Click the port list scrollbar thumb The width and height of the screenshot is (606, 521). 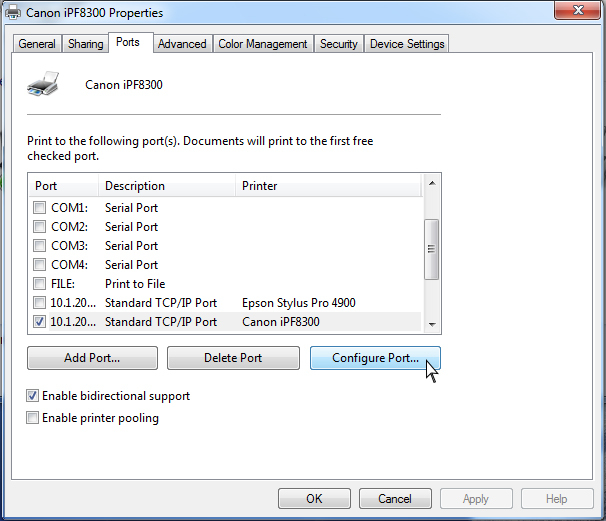pos(432,250)
